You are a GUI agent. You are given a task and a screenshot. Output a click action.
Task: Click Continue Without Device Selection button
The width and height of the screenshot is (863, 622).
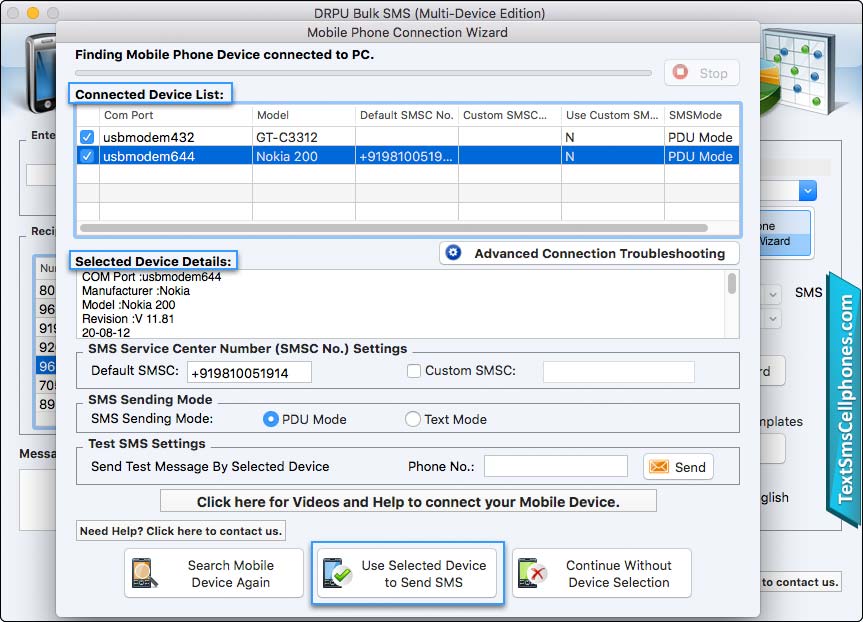point(602,573)
